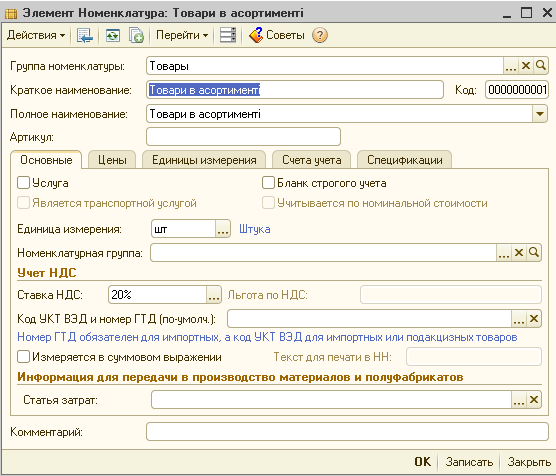Image resolution: width=556 pixels, height=476 pixels.
Task: Open the list settings toolbar icon
Action: 227,35
